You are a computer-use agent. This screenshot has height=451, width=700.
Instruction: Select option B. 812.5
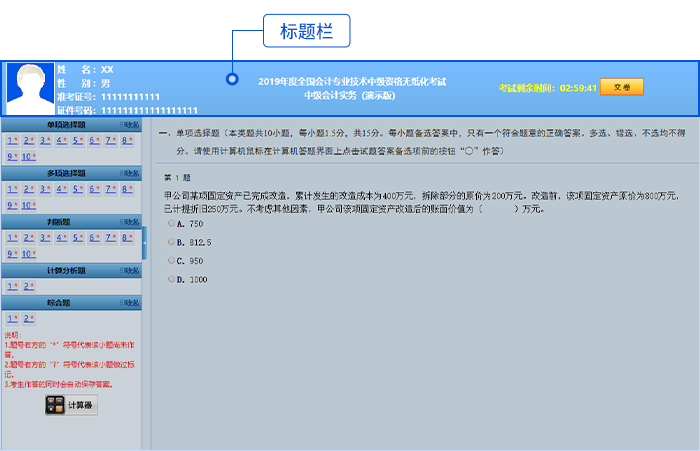171,242
